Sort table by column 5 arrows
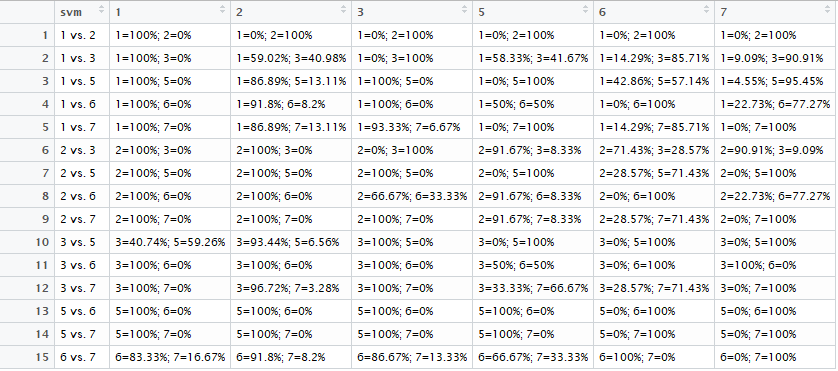This screenshot has height=371, width=838. click(585, 9)
